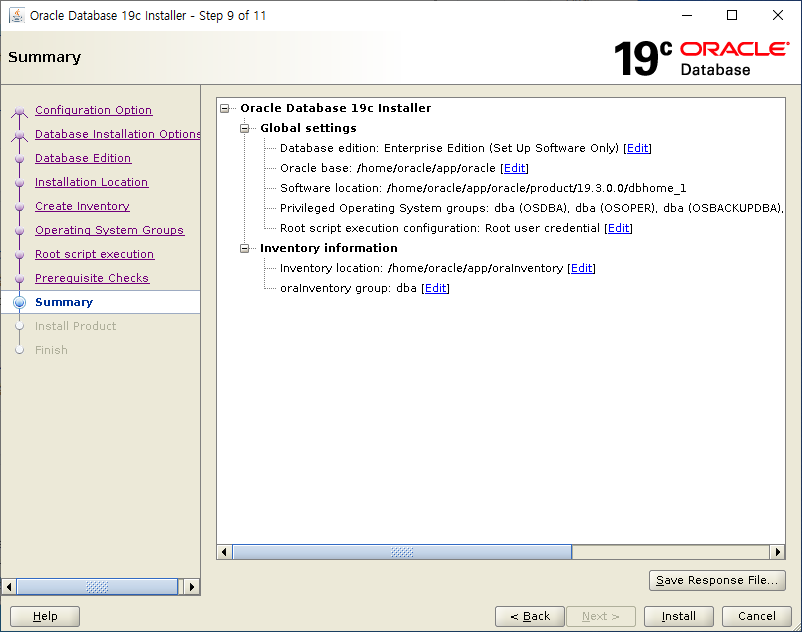Open Help
802x632 pixels.
tap(45, 616)
